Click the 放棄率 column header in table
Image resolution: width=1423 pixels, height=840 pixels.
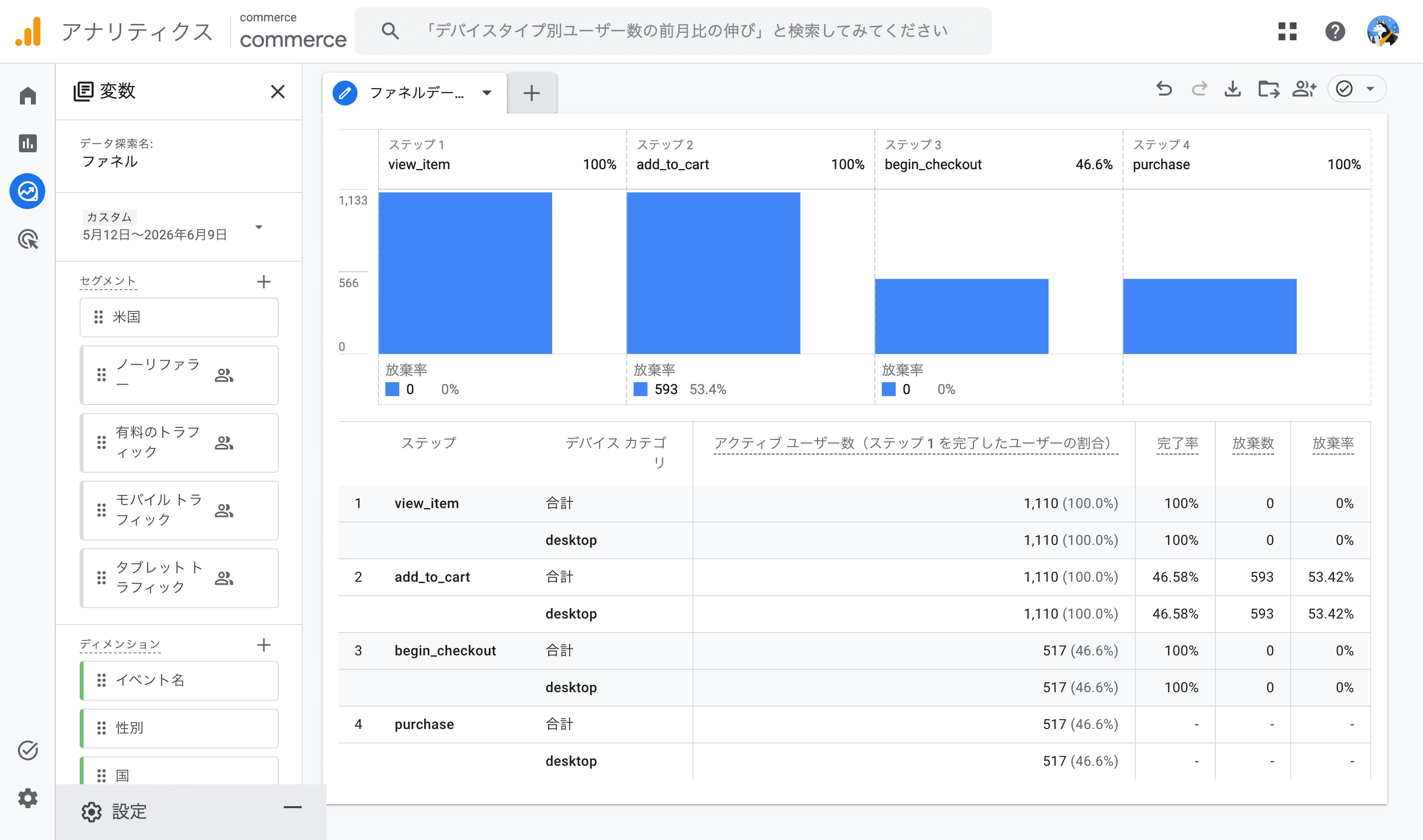[x=1333, y=443]
